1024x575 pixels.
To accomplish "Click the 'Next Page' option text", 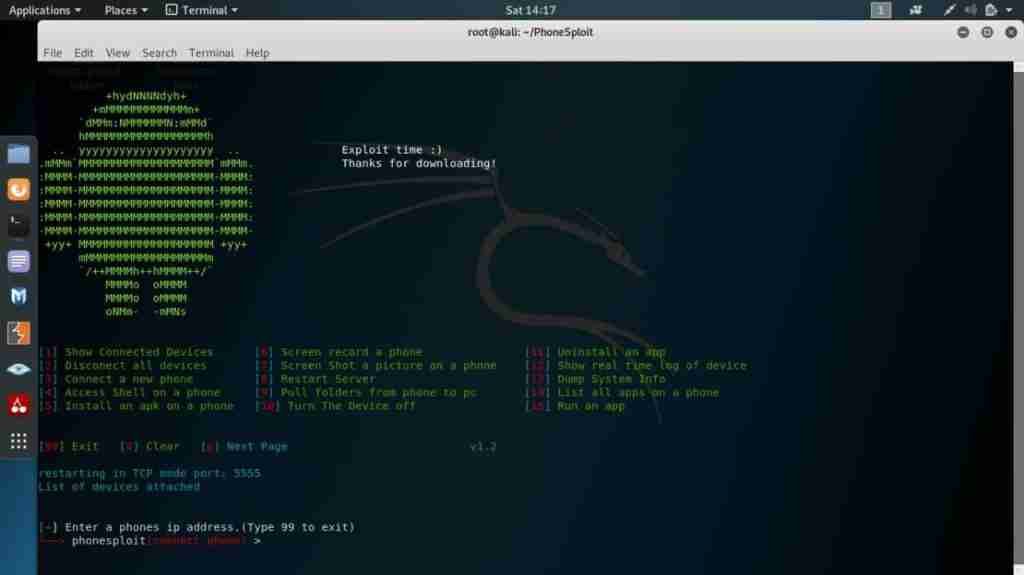I will (x=257, y=447).
